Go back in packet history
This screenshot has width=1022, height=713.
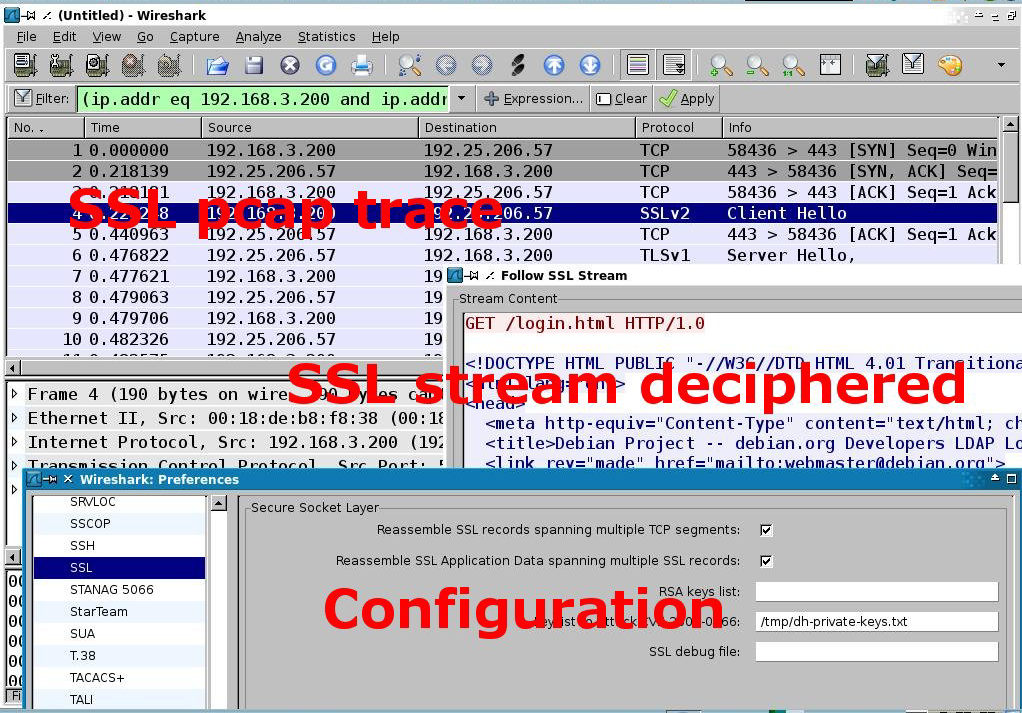click(x=446, y=65)
